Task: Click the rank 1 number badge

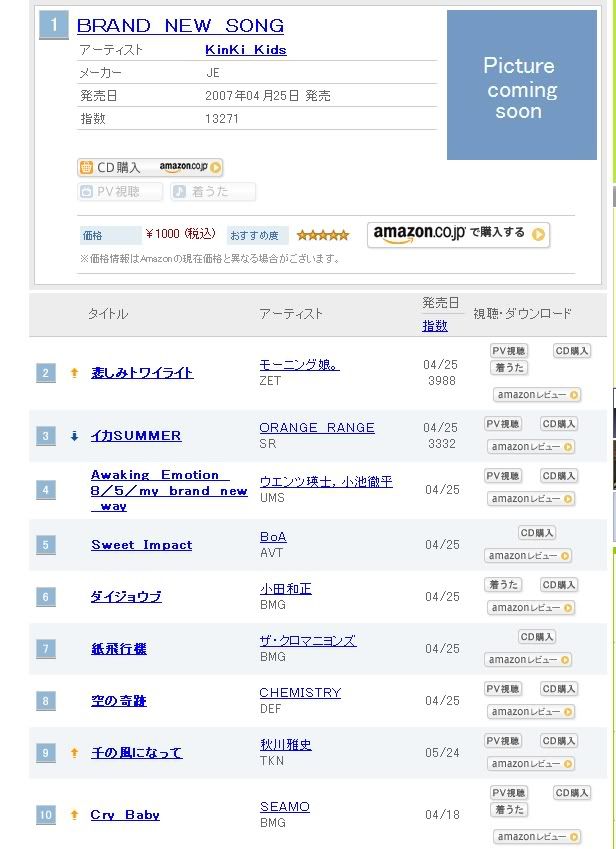Action: (53, 24)
